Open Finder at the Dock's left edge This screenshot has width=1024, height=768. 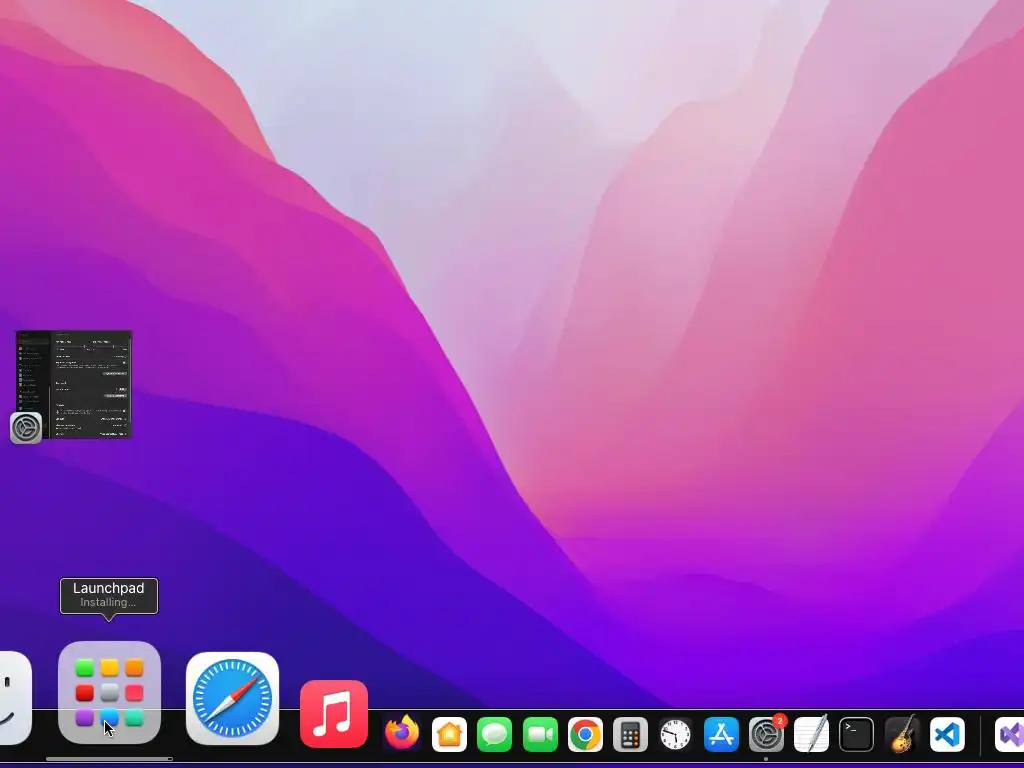[13, 697]
